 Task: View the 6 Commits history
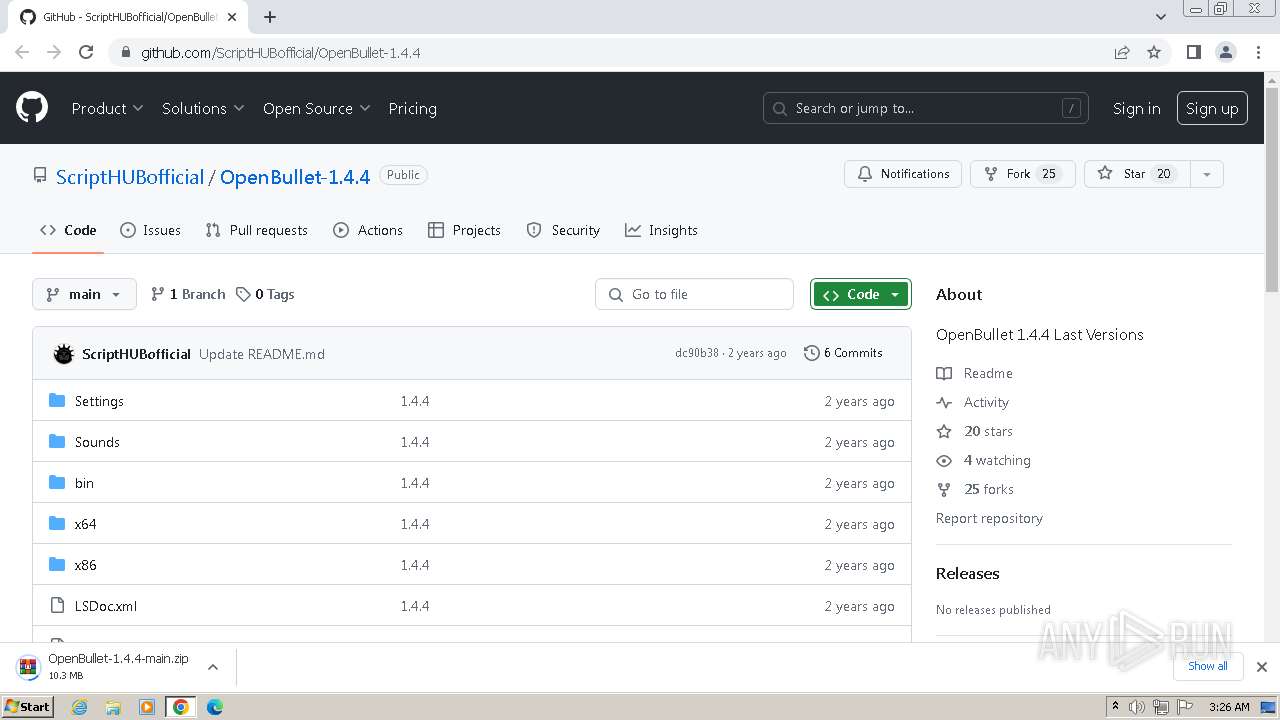[843, 353]
